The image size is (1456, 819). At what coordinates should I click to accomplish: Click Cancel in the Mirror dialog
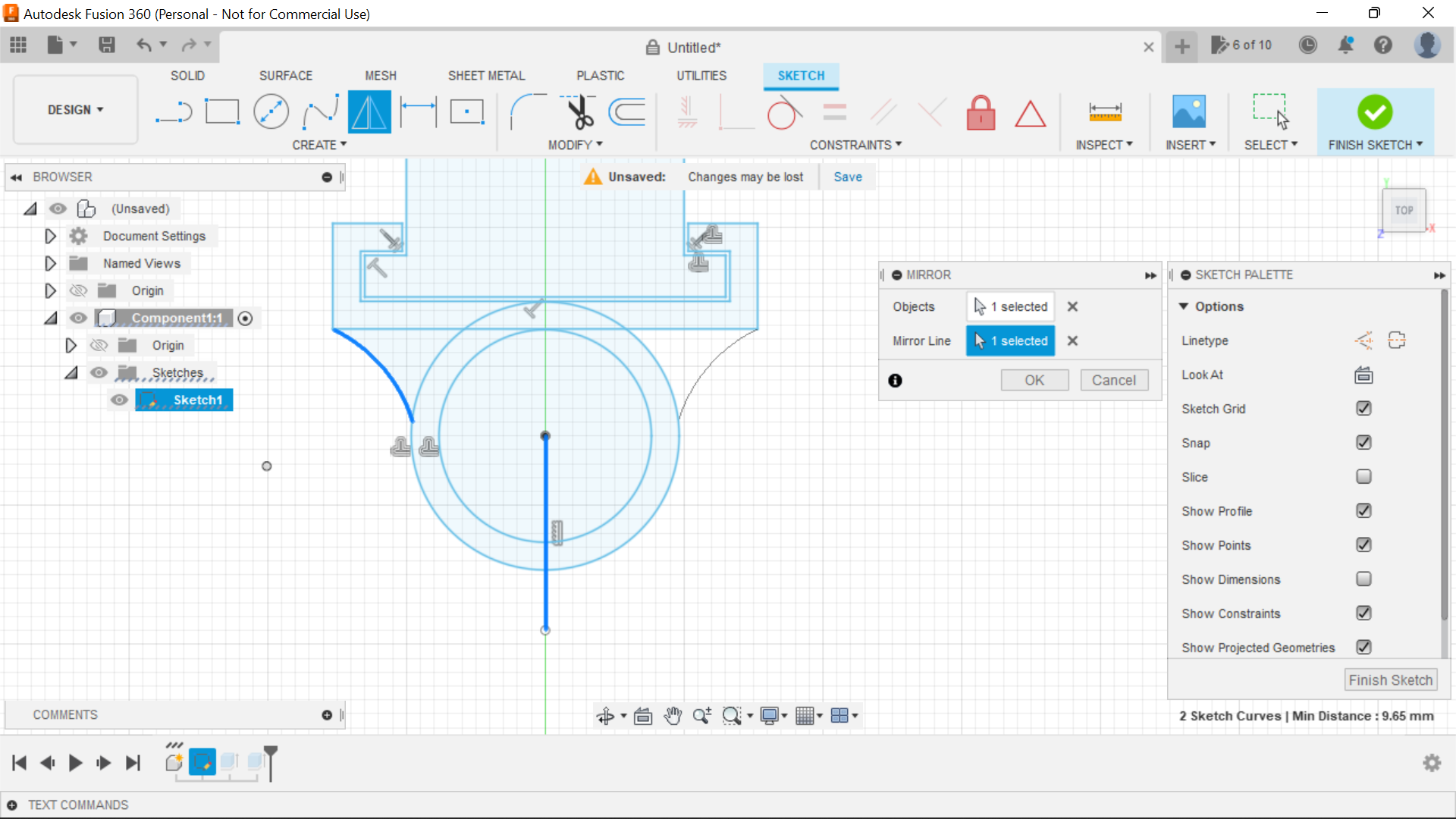click(1113, 380)
